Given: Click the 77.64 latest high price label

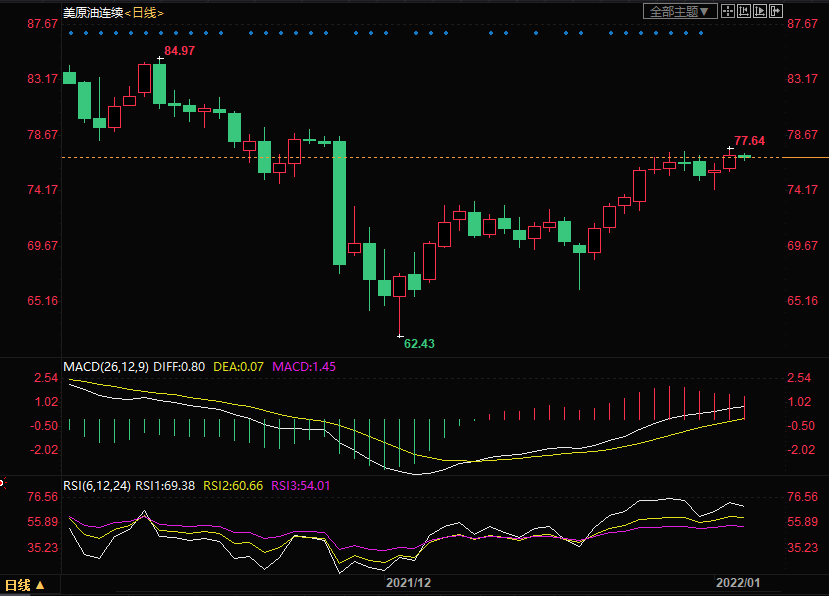Looking at the screenshot, I should (749, 141).
